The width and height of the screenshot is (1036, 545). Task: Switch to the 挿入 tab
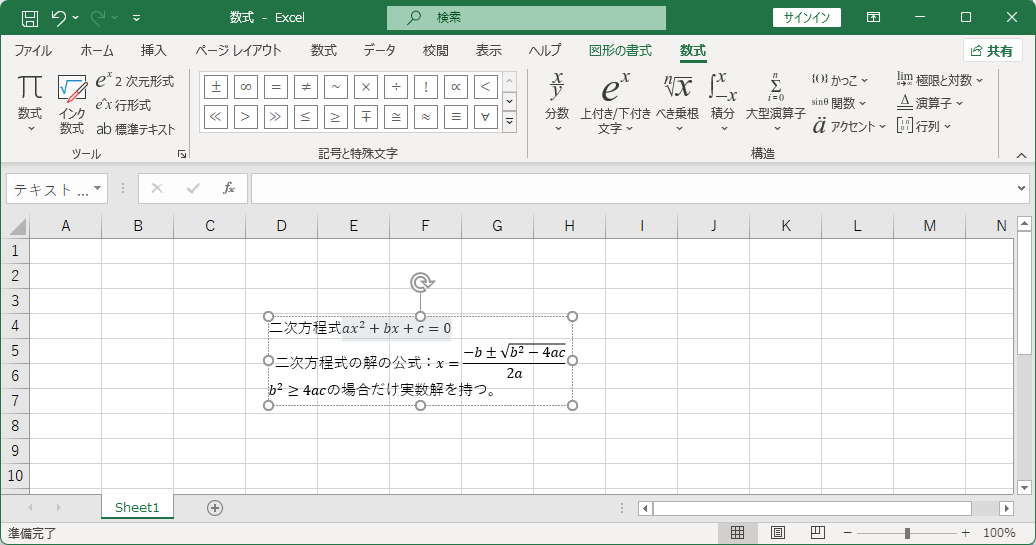point(153,51)
